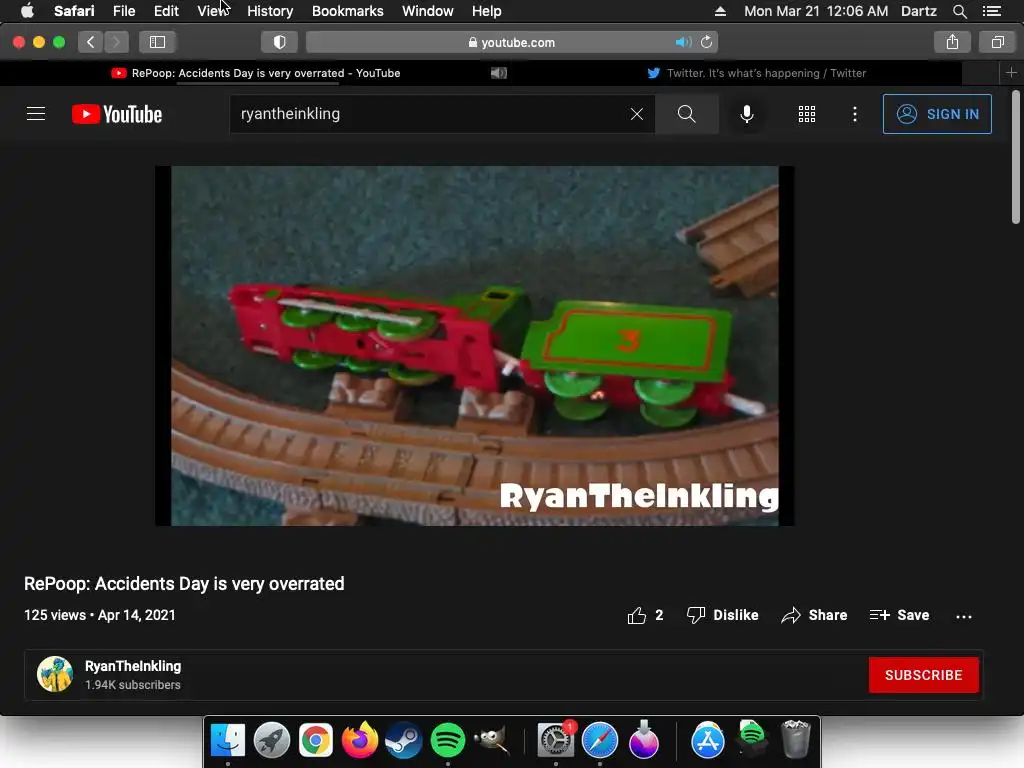This screenshot has height=768, width=1024.
Task: Open the Safari share button
Action: click(952, 42)
